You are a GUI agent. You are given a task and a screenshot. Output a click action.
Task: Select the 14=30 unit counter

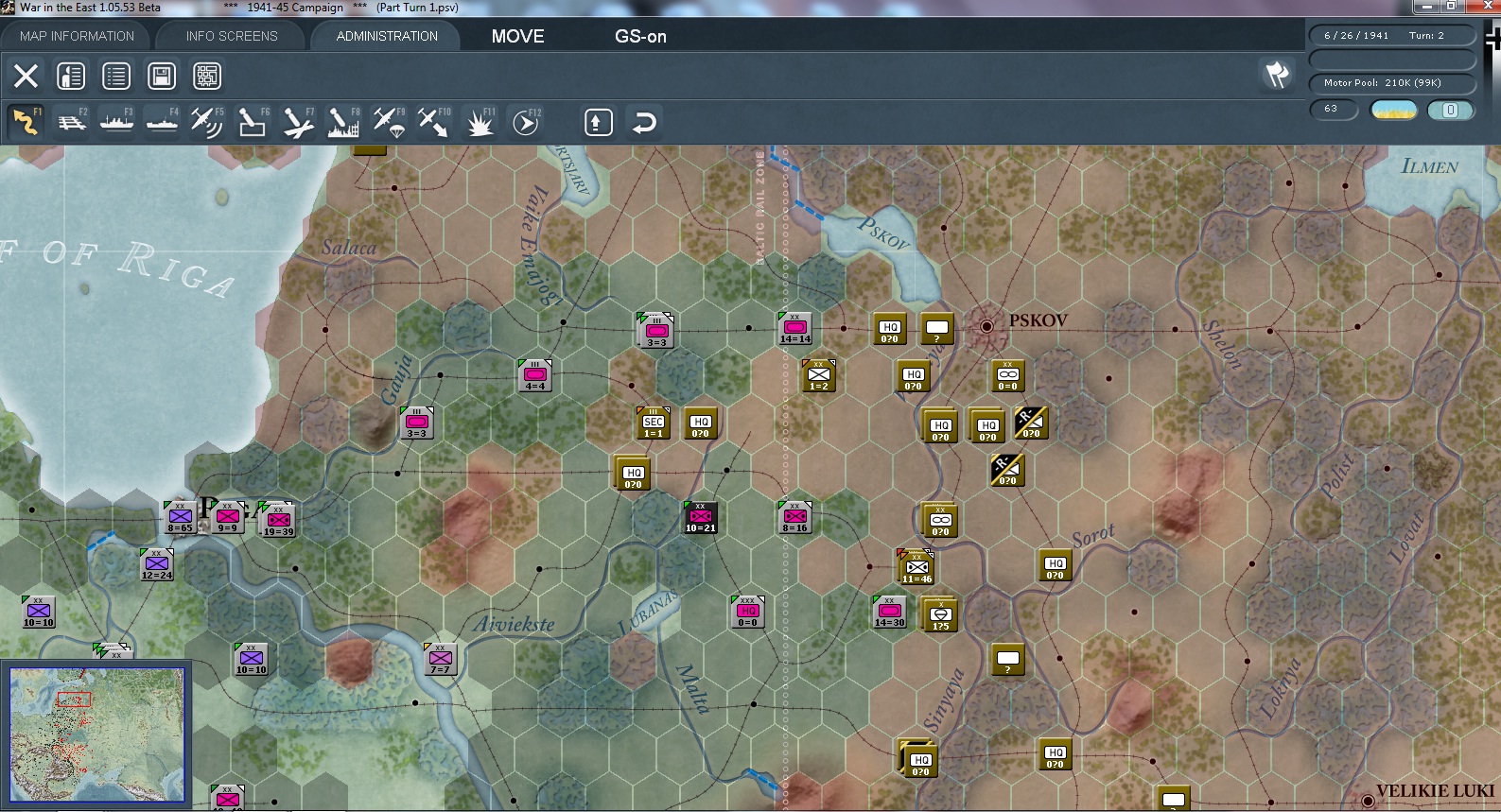(x=890, y=612)
